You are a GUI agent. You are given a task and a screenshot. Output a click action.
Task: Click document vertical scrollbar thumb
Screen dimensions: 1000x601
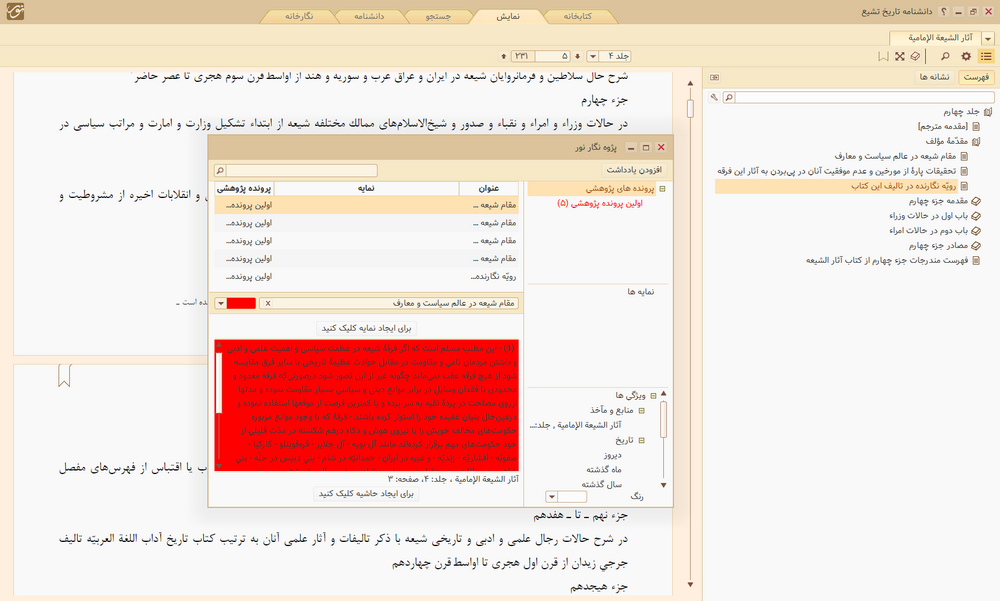690,108
